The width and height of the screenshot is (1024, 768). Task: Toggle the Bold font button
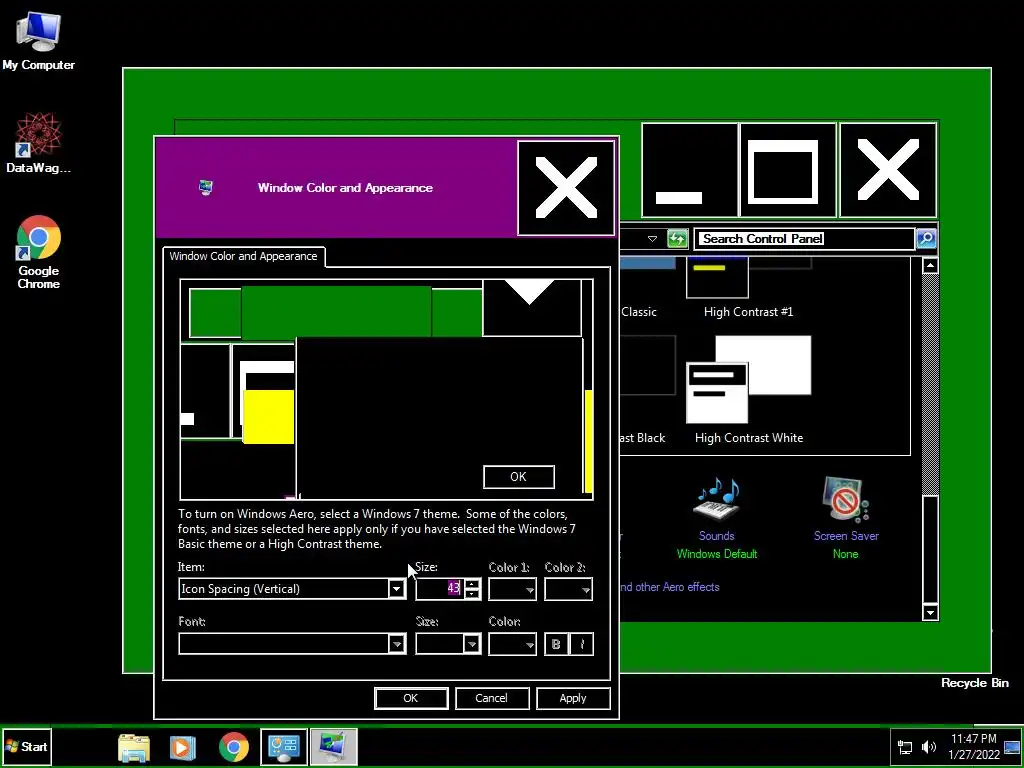pos(556,644)
